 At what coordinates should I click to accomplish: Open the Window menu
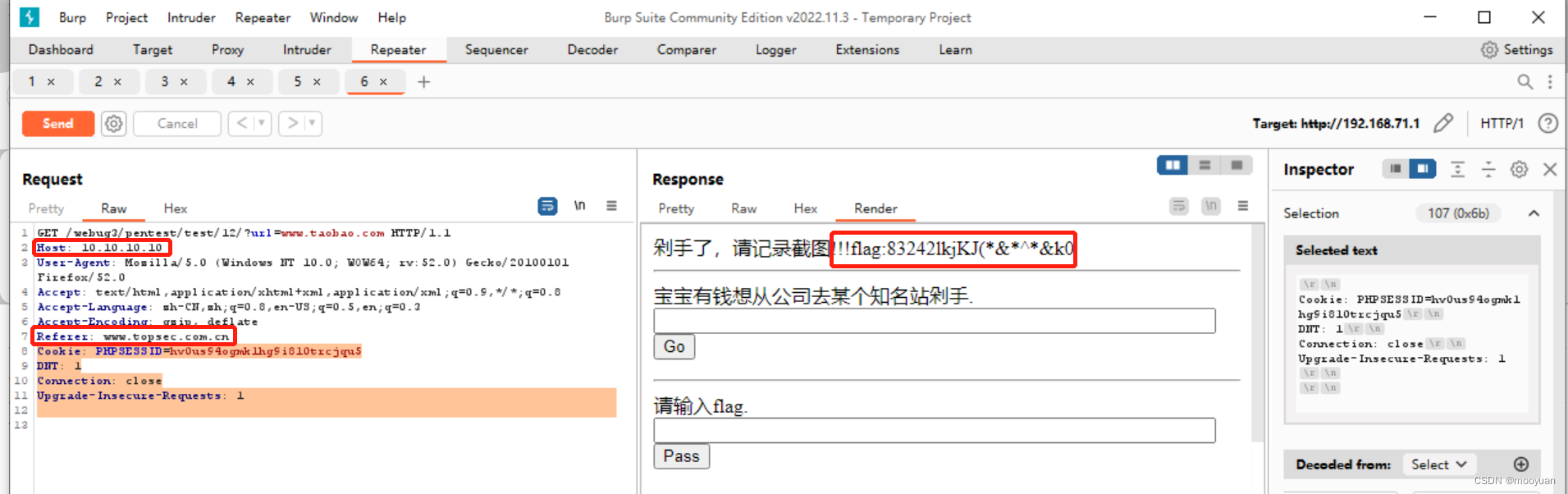(x=333, y=17)
